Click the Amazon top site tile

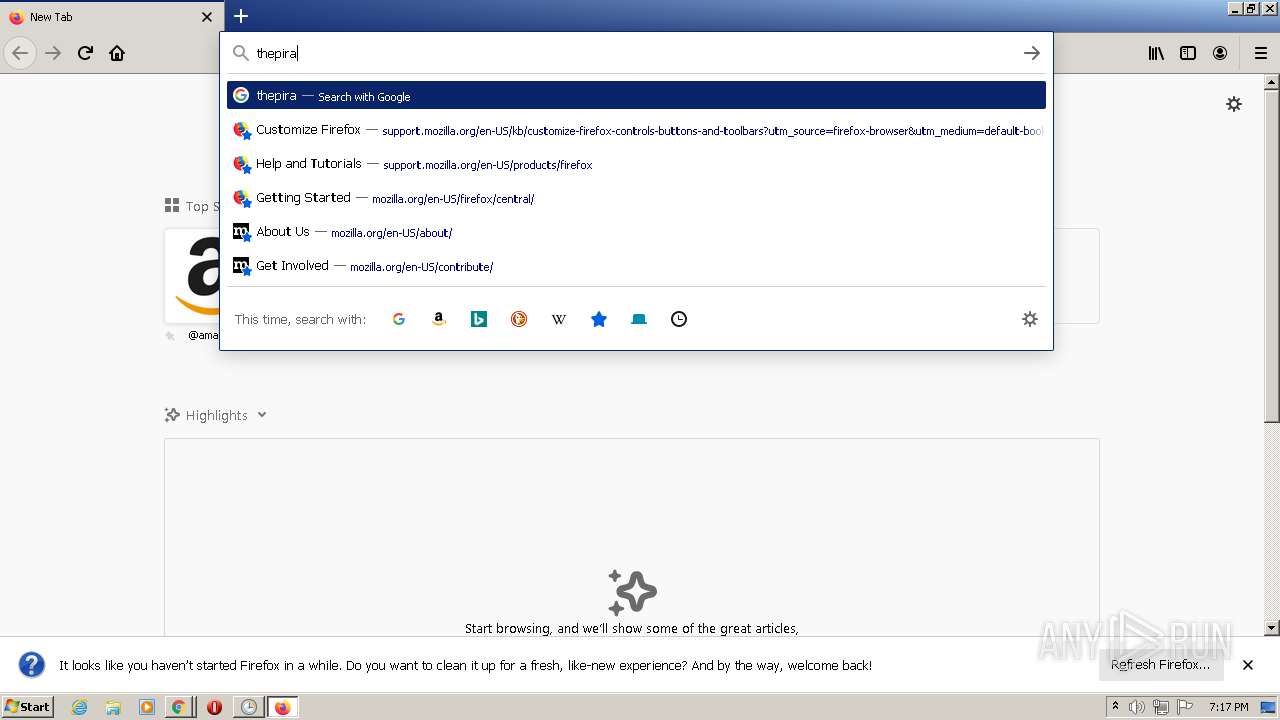(x=192, y=276)
